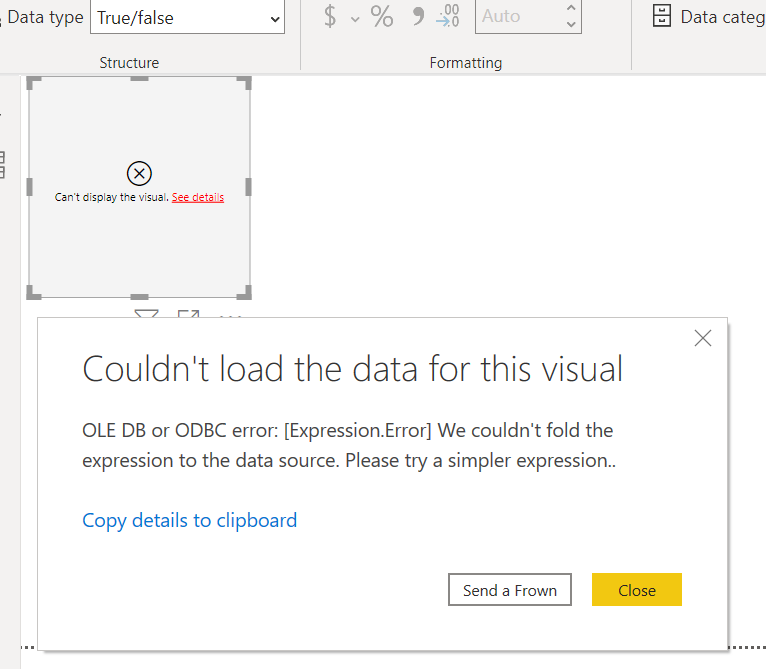Click the yellow Close button
Viewport: 766px width, 669px height.
click(x=637, y=590)
